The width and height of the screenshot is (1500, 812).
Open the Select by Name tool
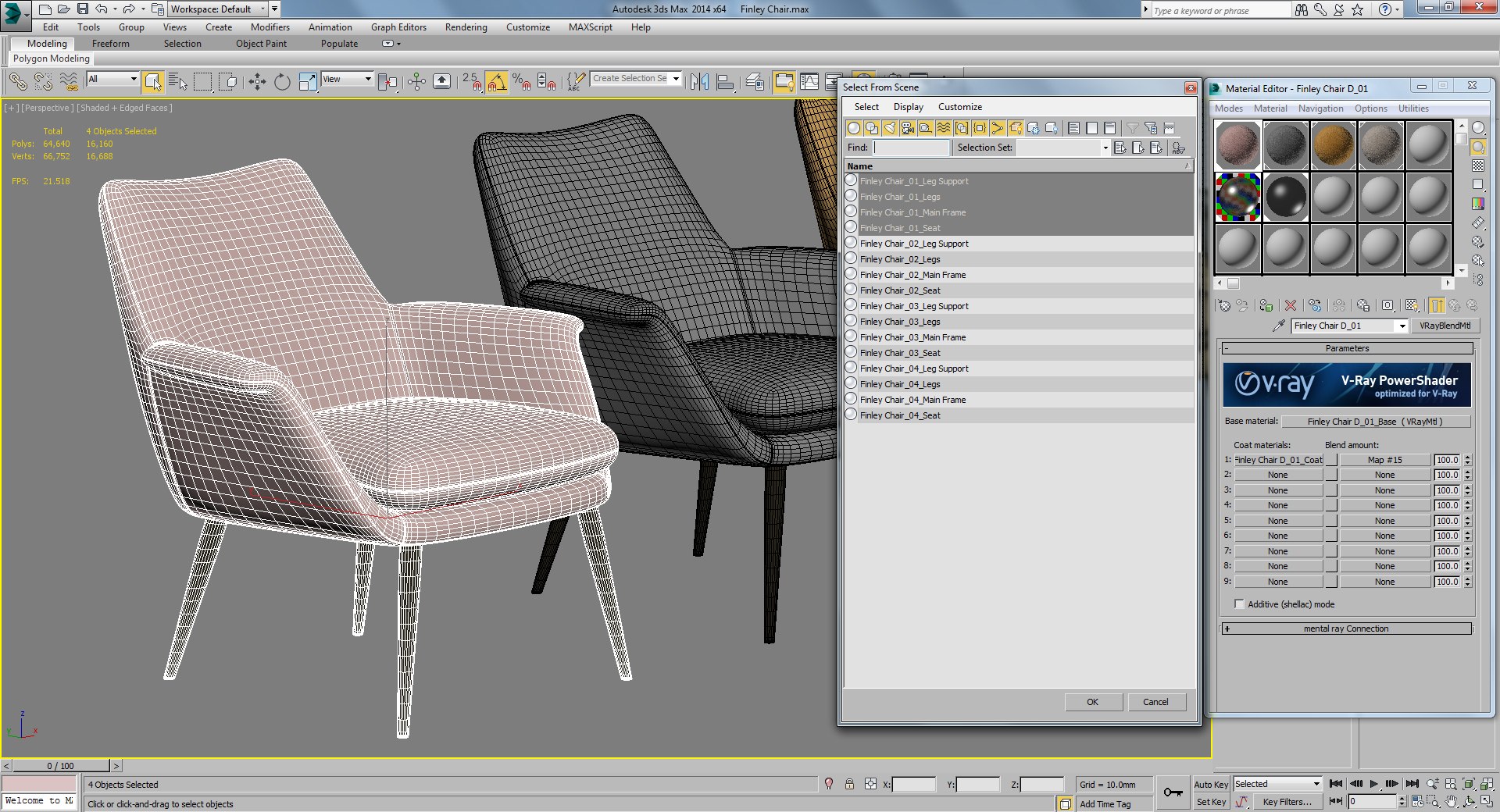pos(178,81)
